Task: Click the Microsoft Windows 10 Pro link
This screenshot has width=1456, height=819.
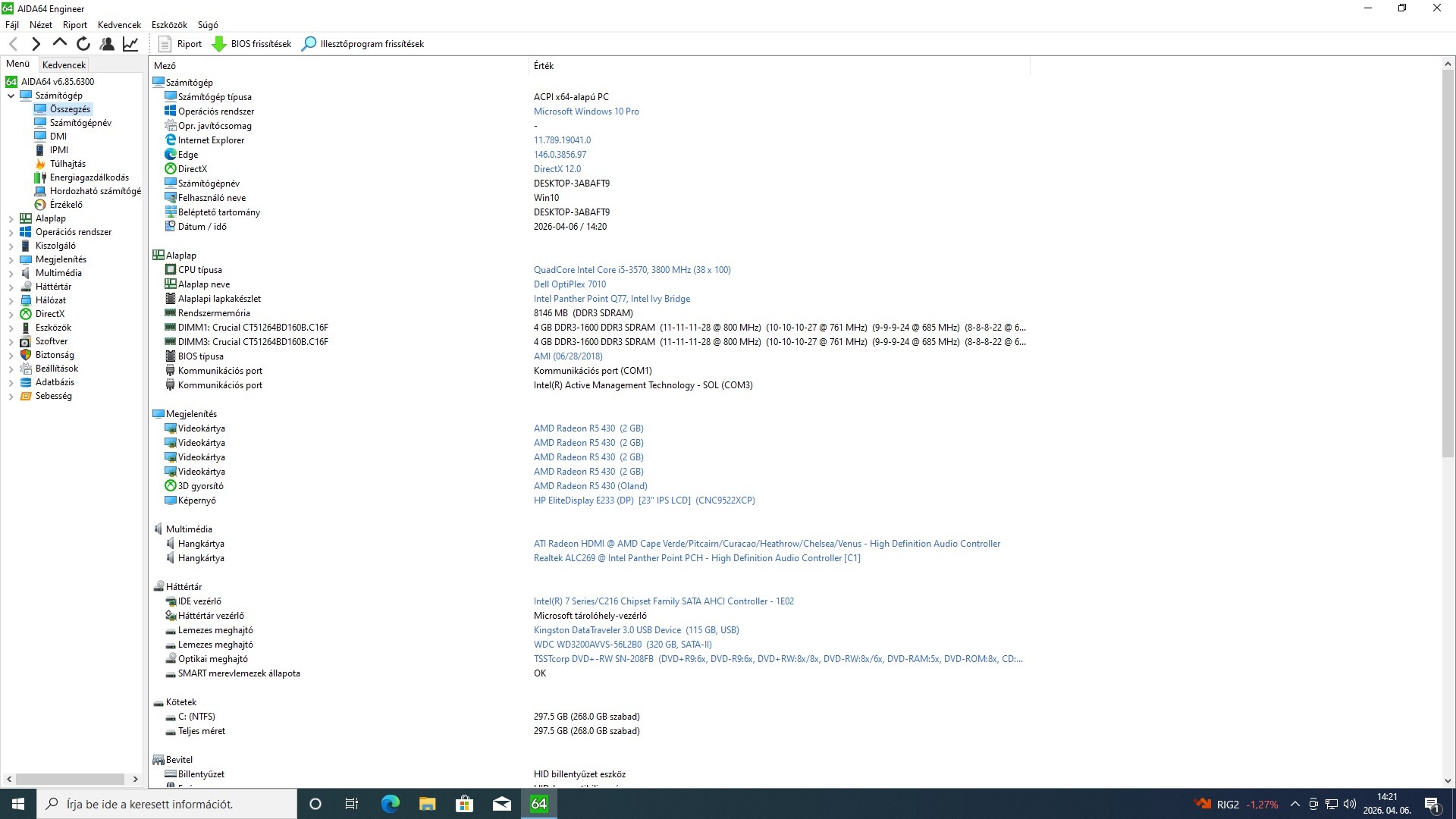Action: click(x=585, y=111)
